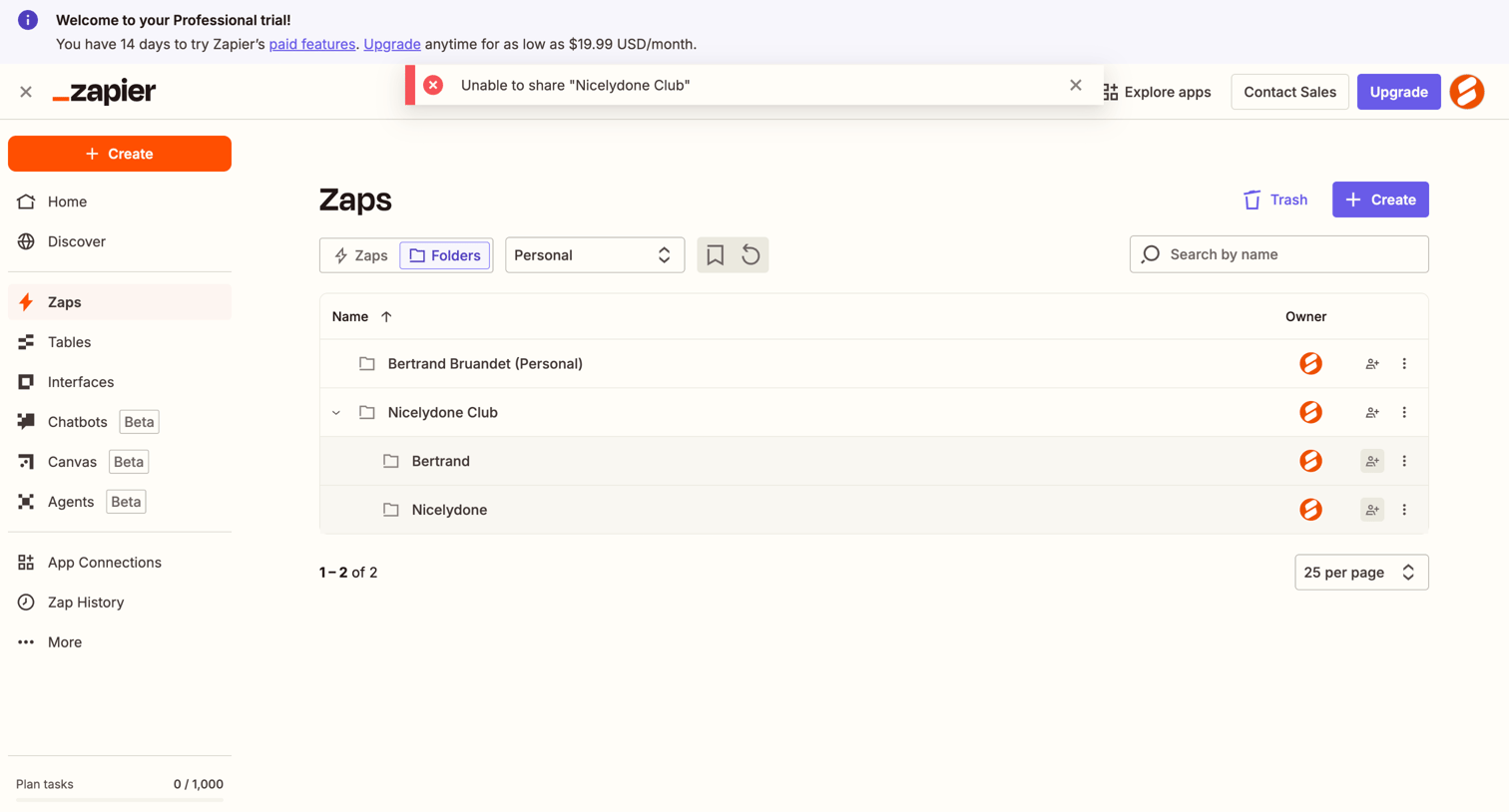Focus the Search by name field
Viewport: 1509px width, 812px height.
click(1278, 254)
